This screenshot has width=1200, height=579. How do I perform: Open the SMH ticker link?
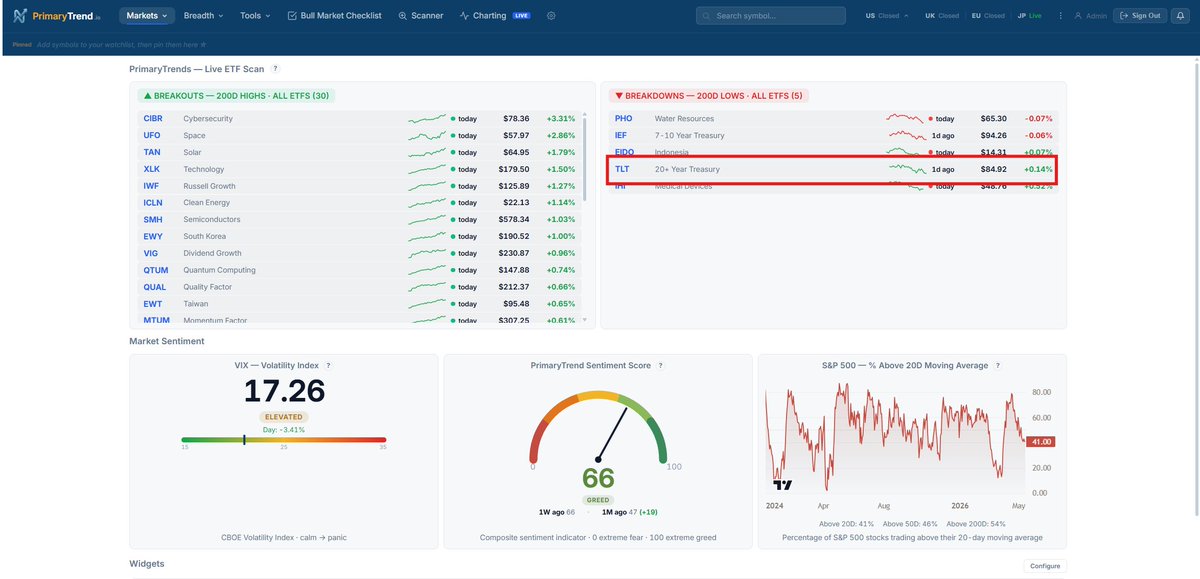point(152,219)
